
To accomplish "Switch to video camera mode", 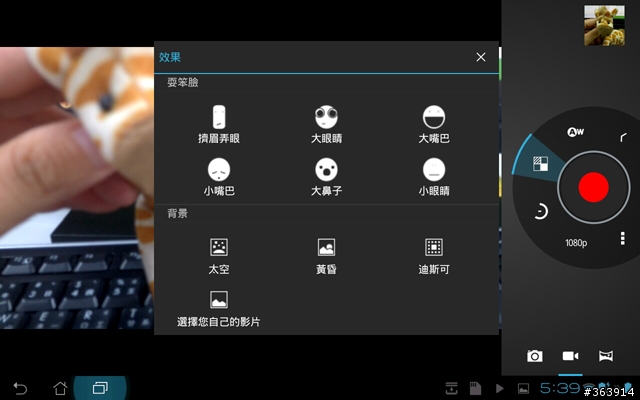I will click(570, 356).
